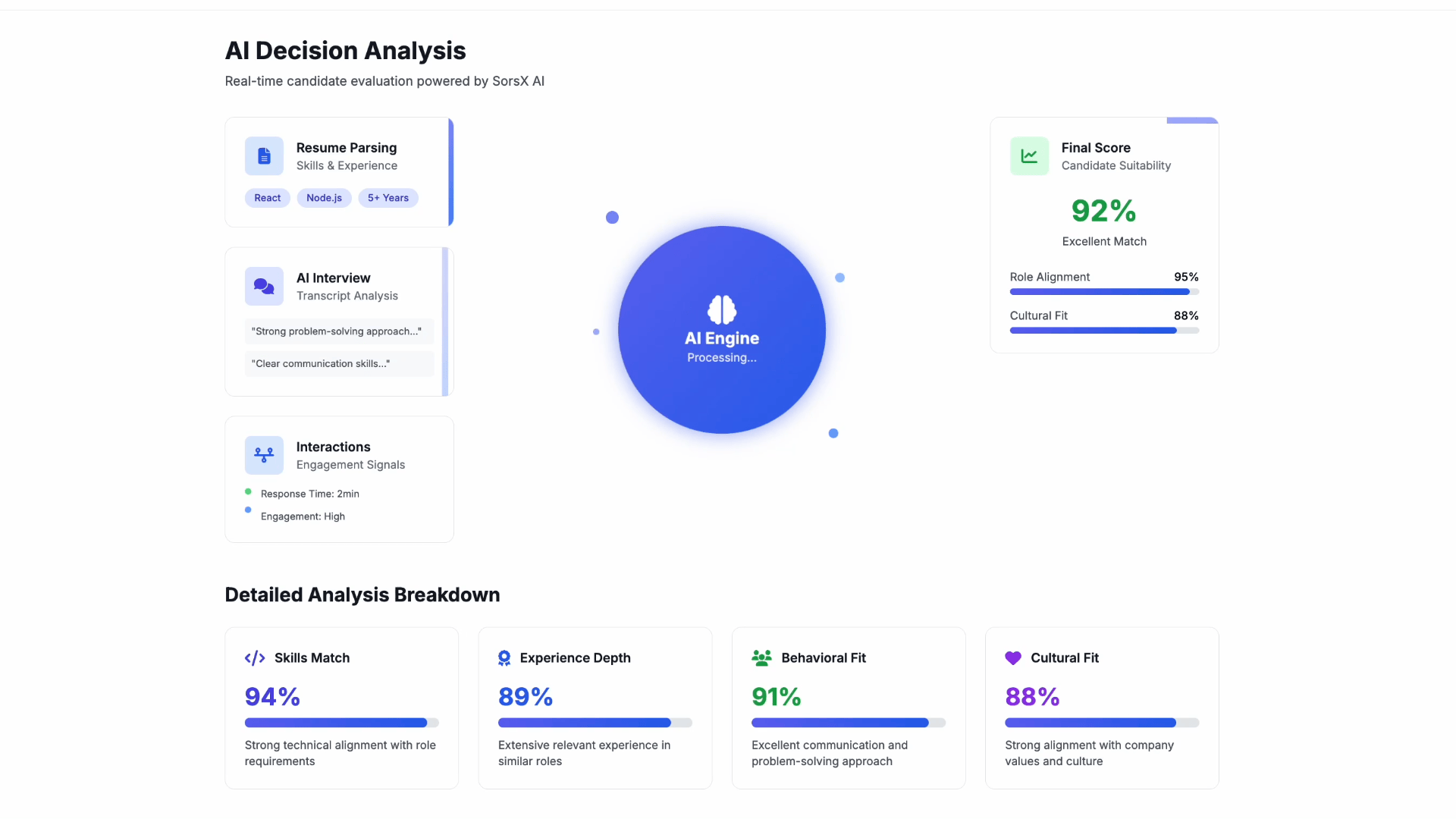Click the Final Score Cultural Fit bar
This screenshot has width=1456, height=819.
[x=1103, y=331]
